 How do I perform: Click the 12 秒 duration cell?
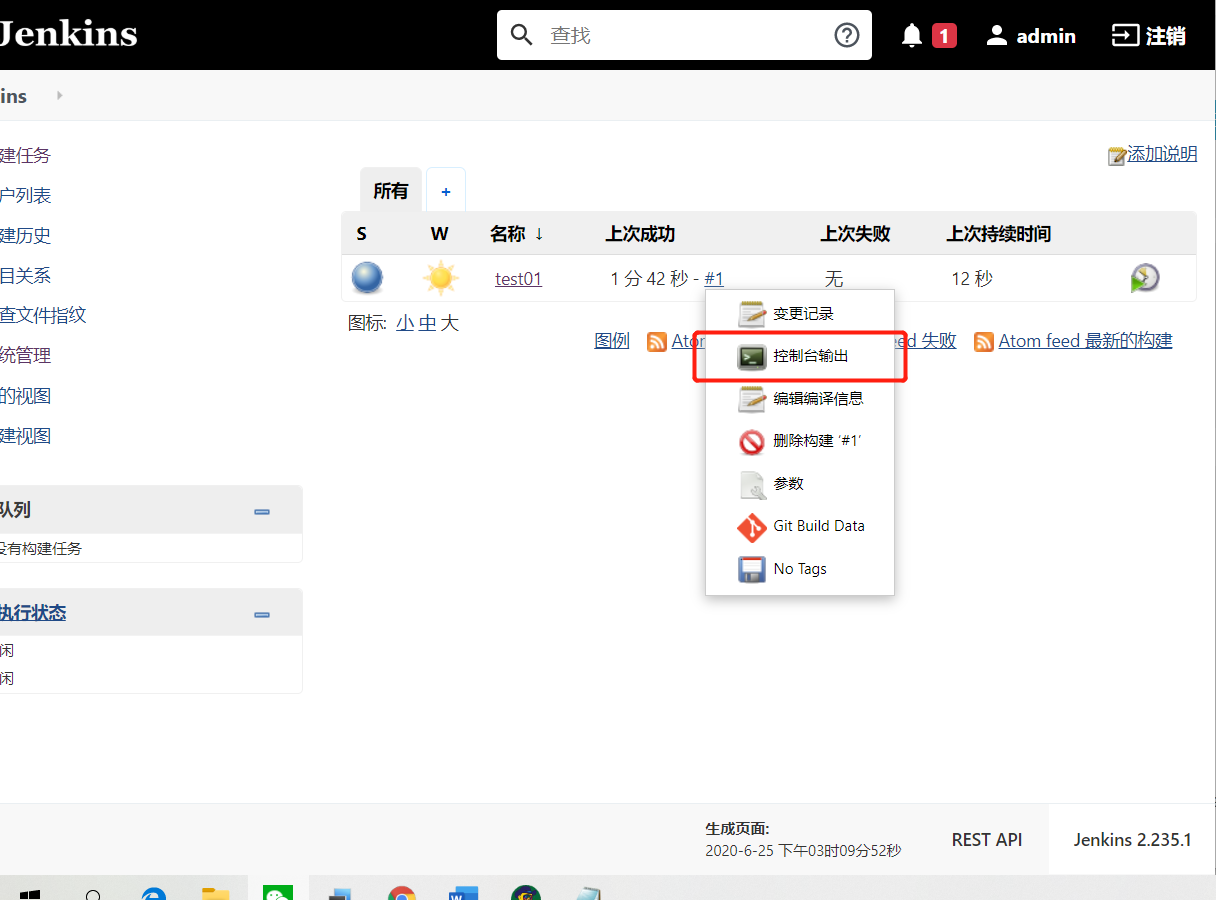pyautogui.click(x=972, y=279)
